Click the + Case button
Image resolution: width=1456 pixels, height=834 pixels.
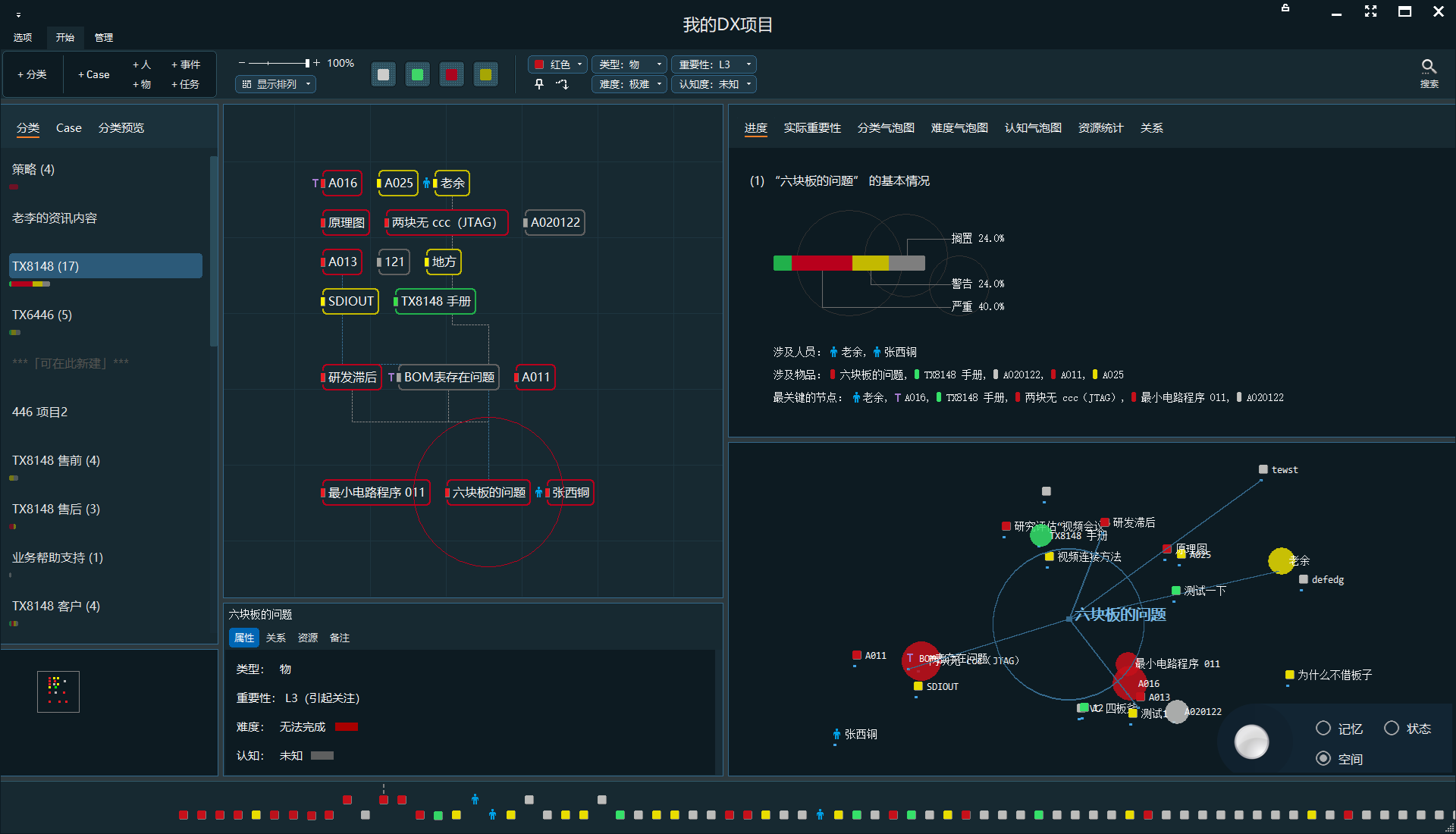(x=94, y=74)
